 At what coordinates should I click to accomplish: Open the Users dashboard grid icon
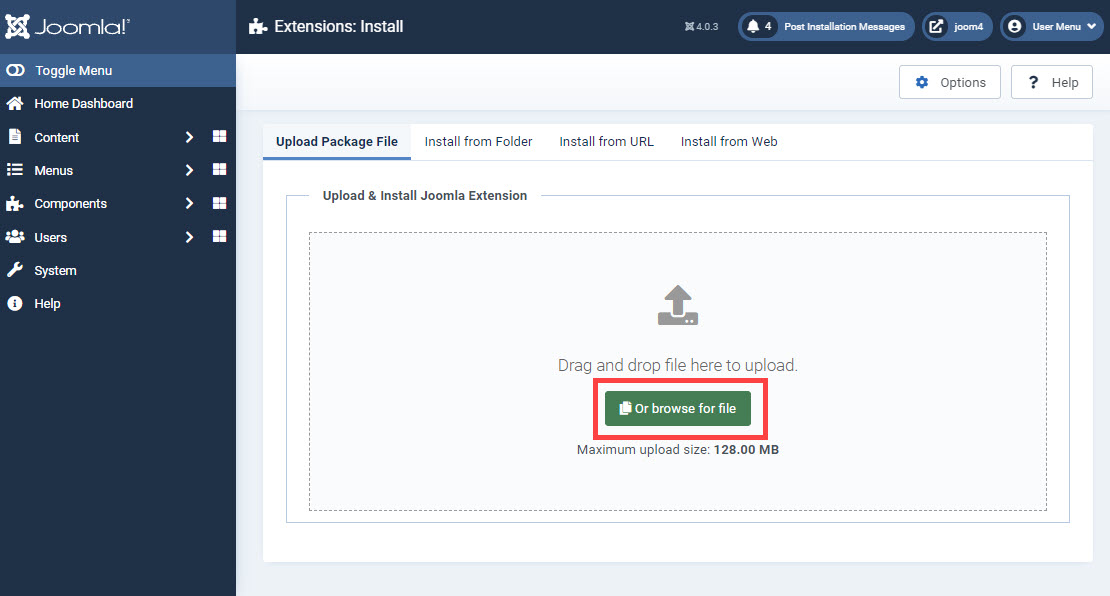point(219,236)
